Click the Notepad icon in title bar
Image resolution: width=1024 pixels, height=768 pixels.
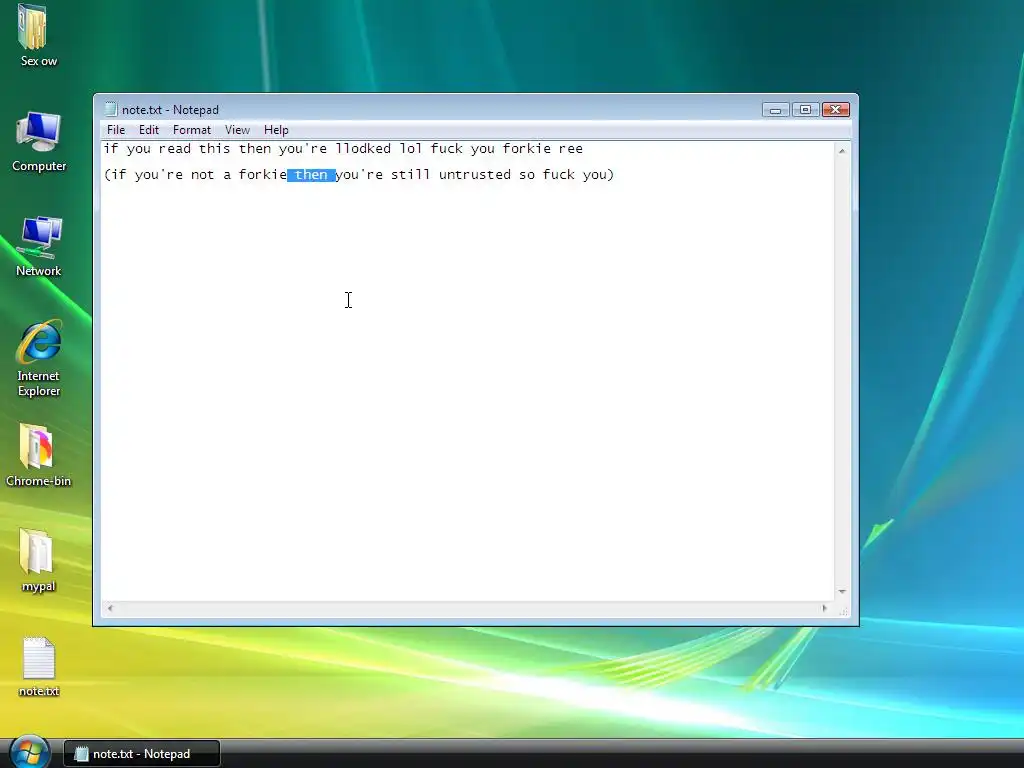(111, 109)
